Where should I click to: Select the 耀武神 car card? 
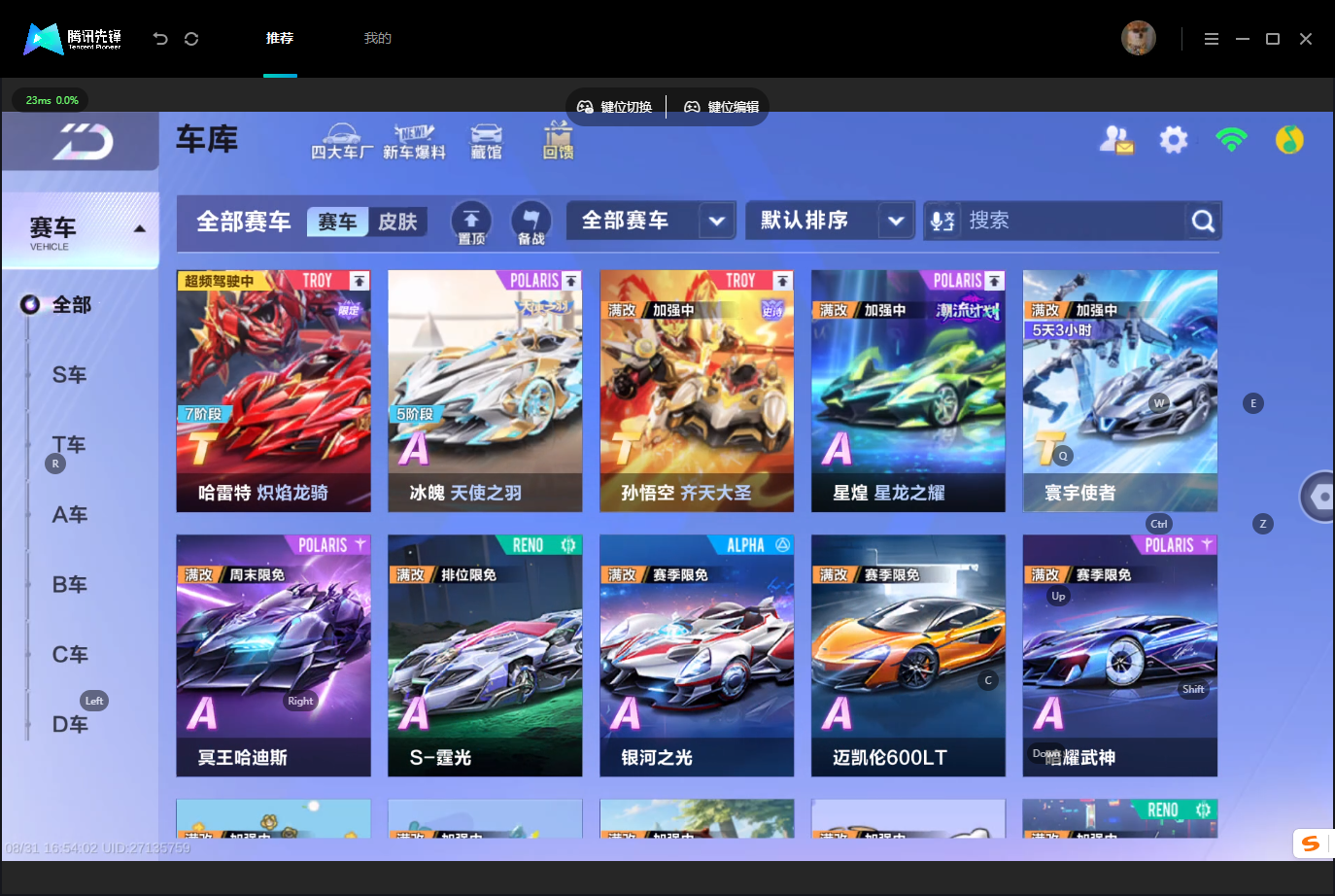point(1120,655)
